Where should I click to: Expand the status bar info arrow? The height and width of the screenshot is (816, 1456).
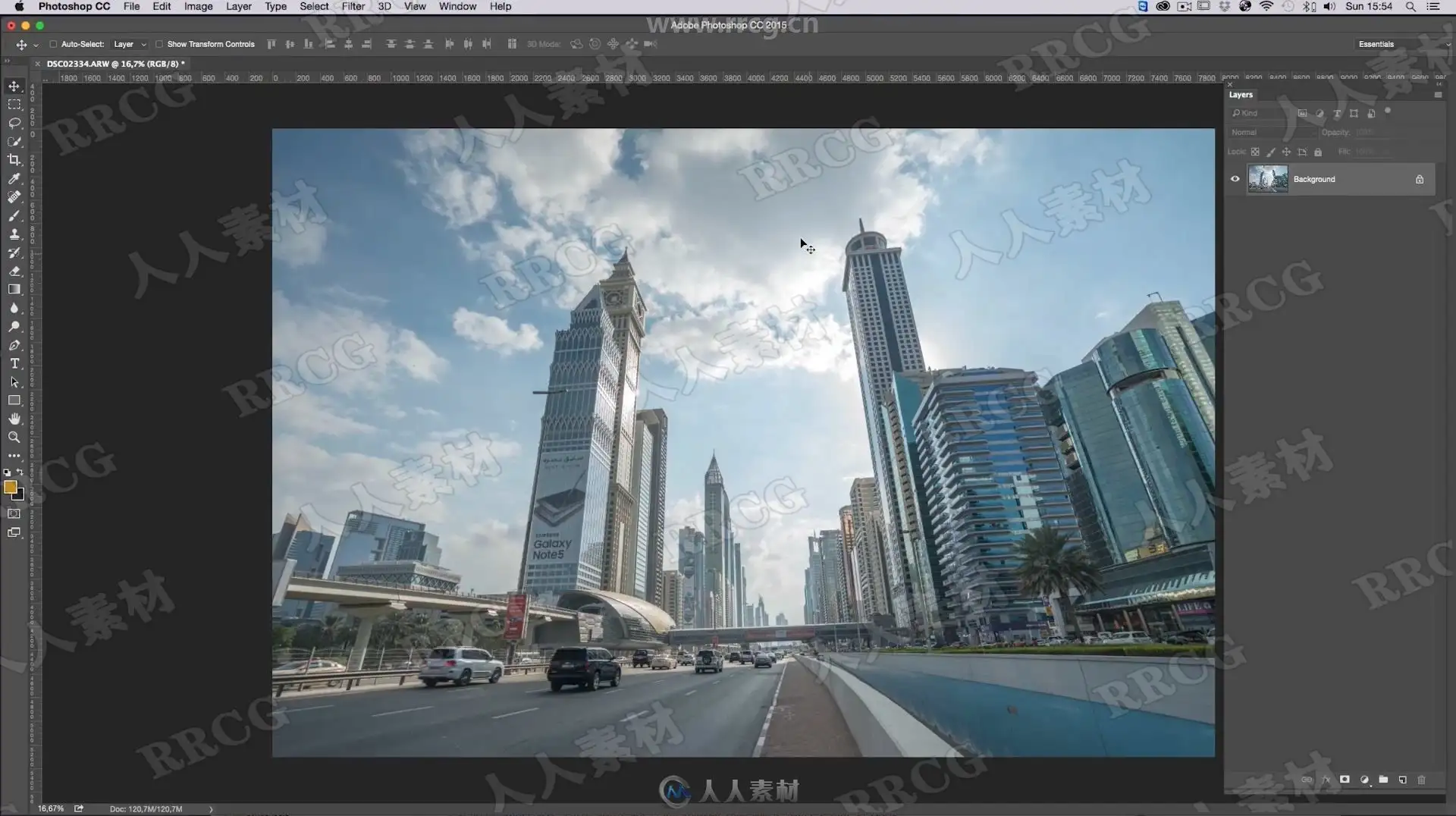point(211,809)
